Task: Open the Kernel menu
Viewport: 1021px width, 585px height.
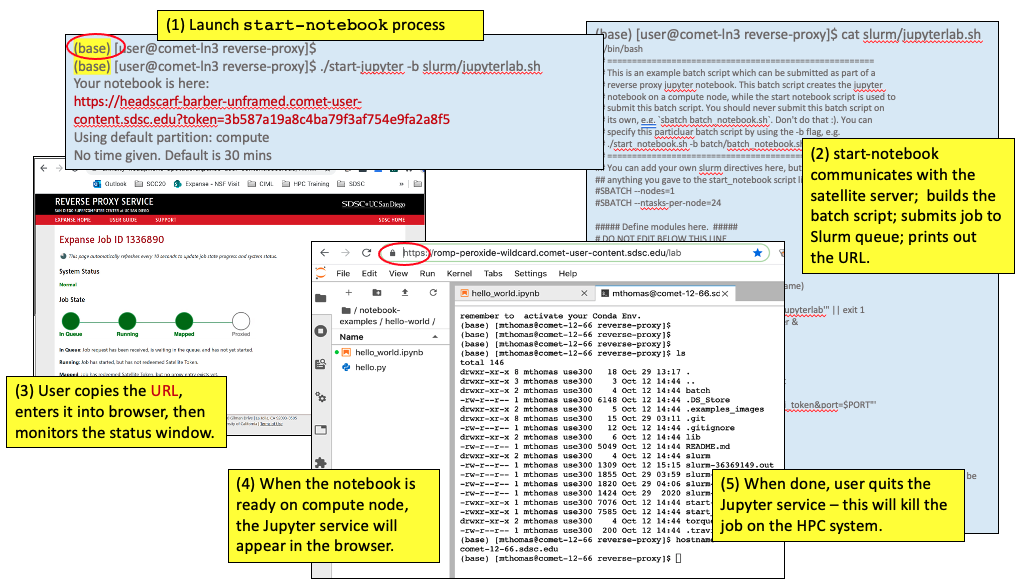Action: click(459, 274)
